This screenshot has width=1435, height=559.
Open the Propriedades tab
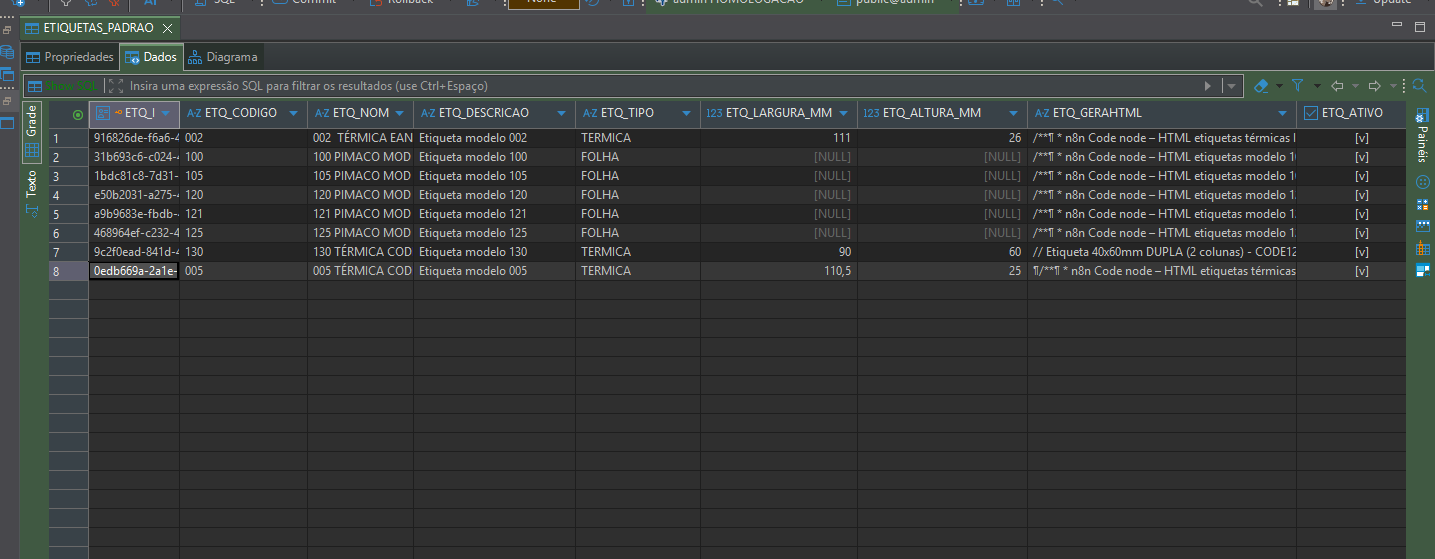click(70, 57)
